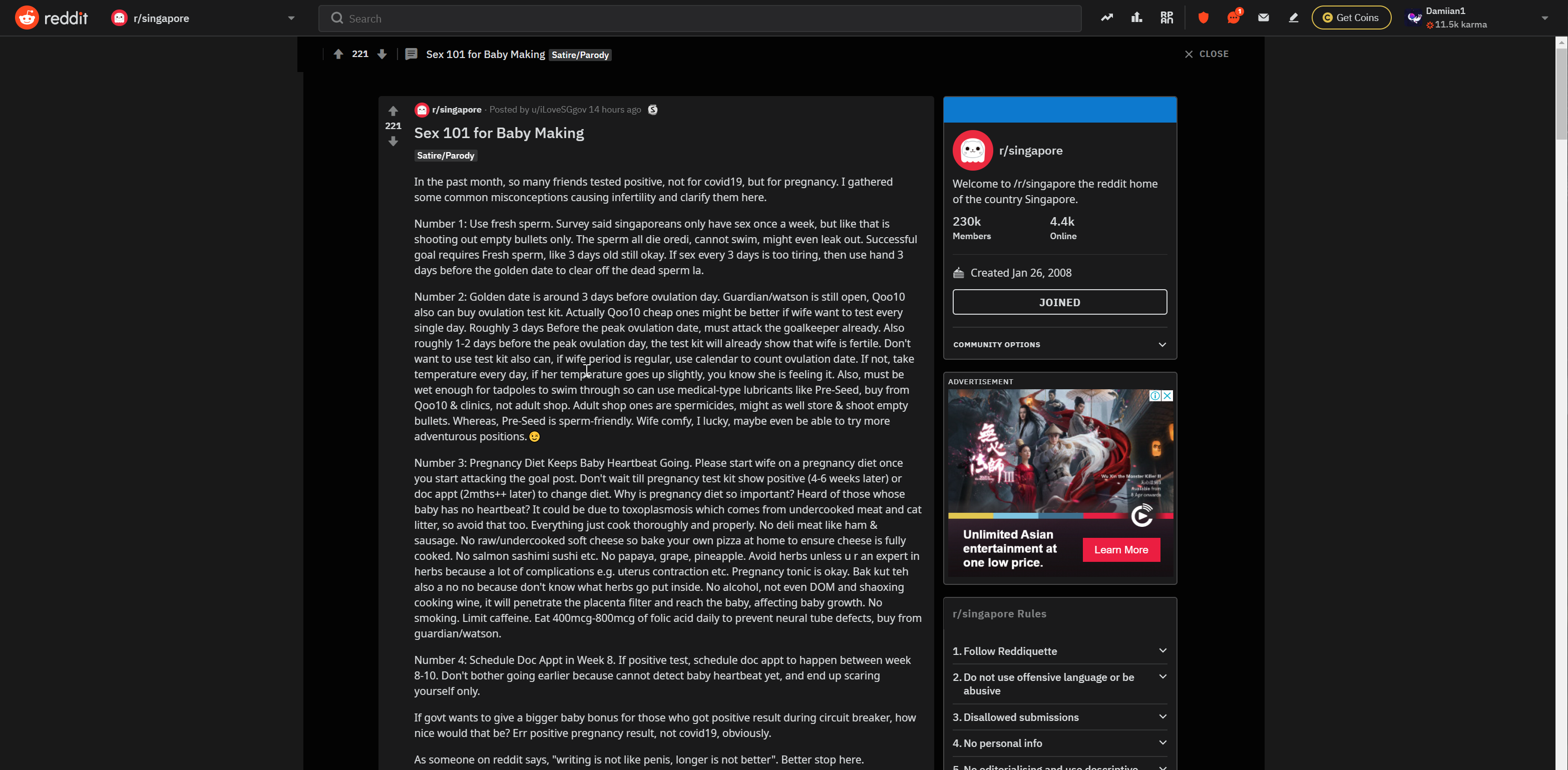Click the Top communities bar chart icon
This screenshot has width=1568, height=770.
click(x=1136, y=18)
